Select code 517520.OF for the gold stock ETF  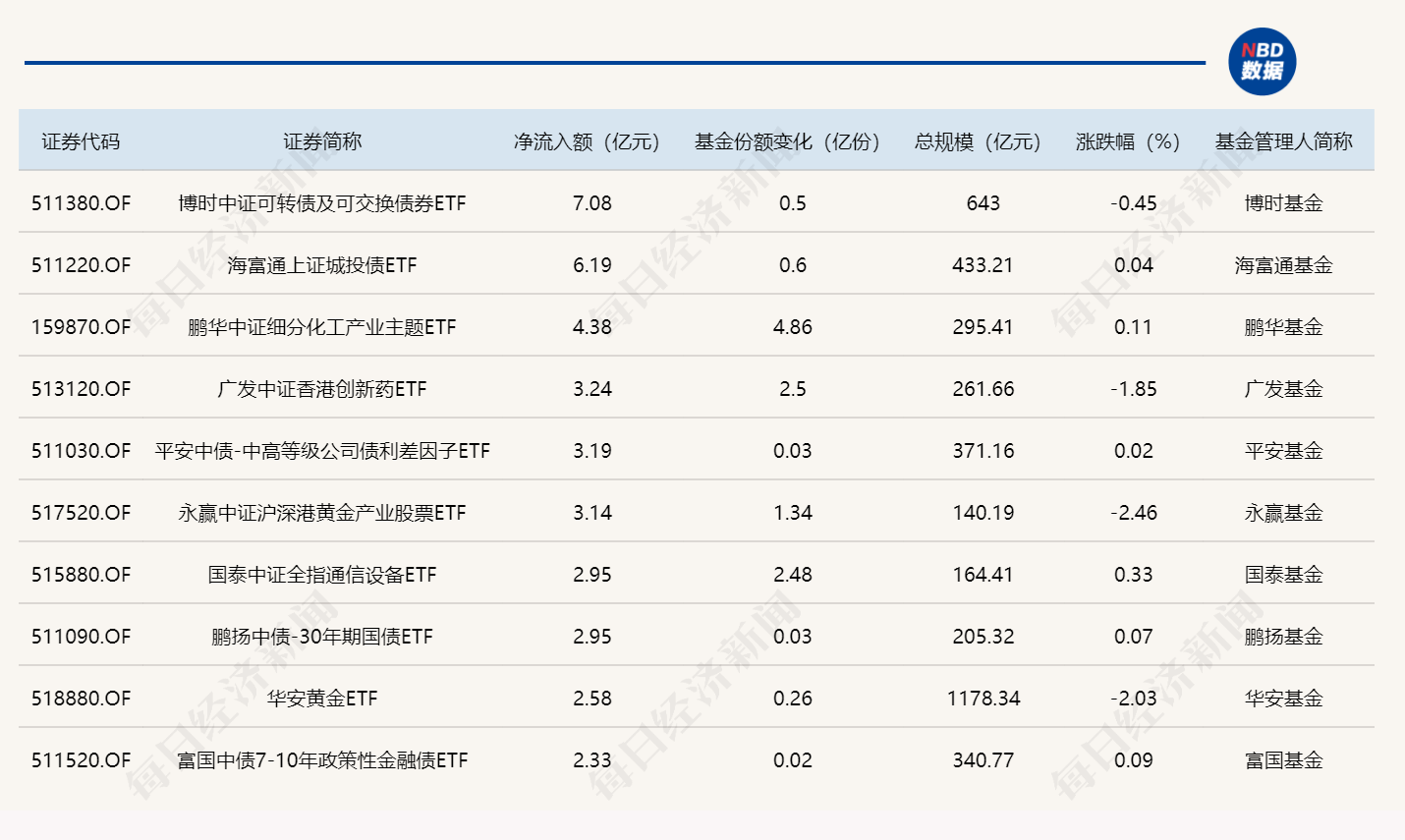point(82,512)
